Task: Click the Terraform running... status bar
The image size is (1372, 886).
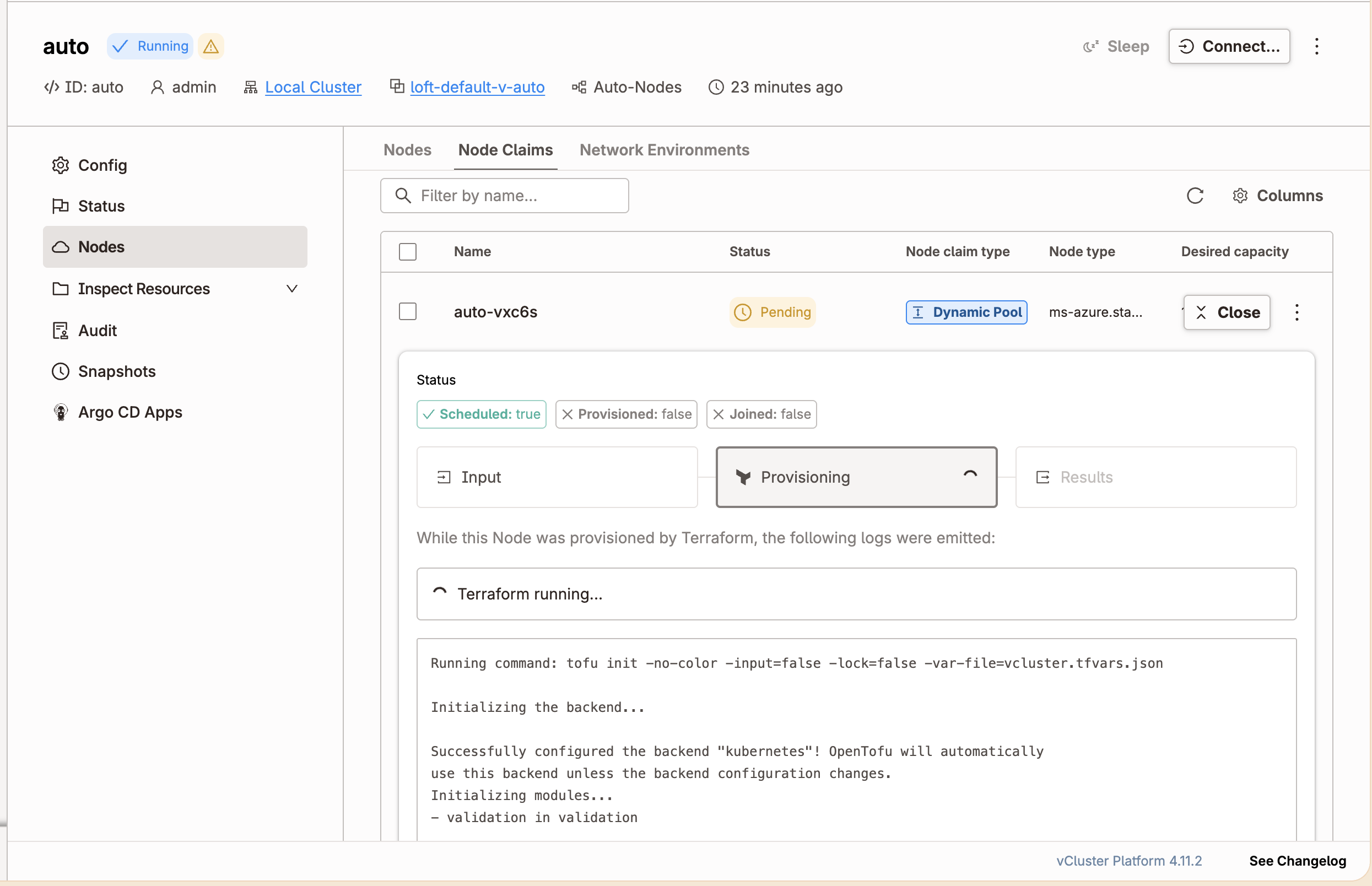Action: 856,594
